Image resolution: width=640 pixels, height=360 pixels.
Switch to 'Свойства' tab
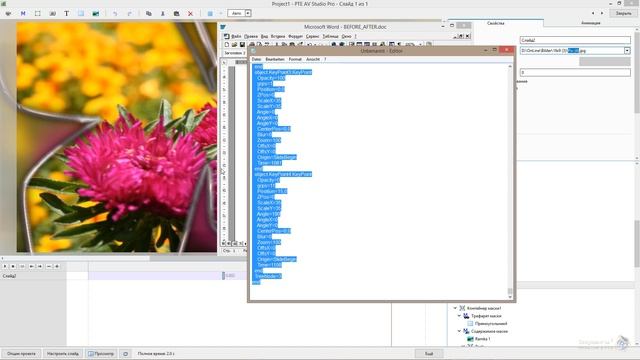(x=496, y=23)
